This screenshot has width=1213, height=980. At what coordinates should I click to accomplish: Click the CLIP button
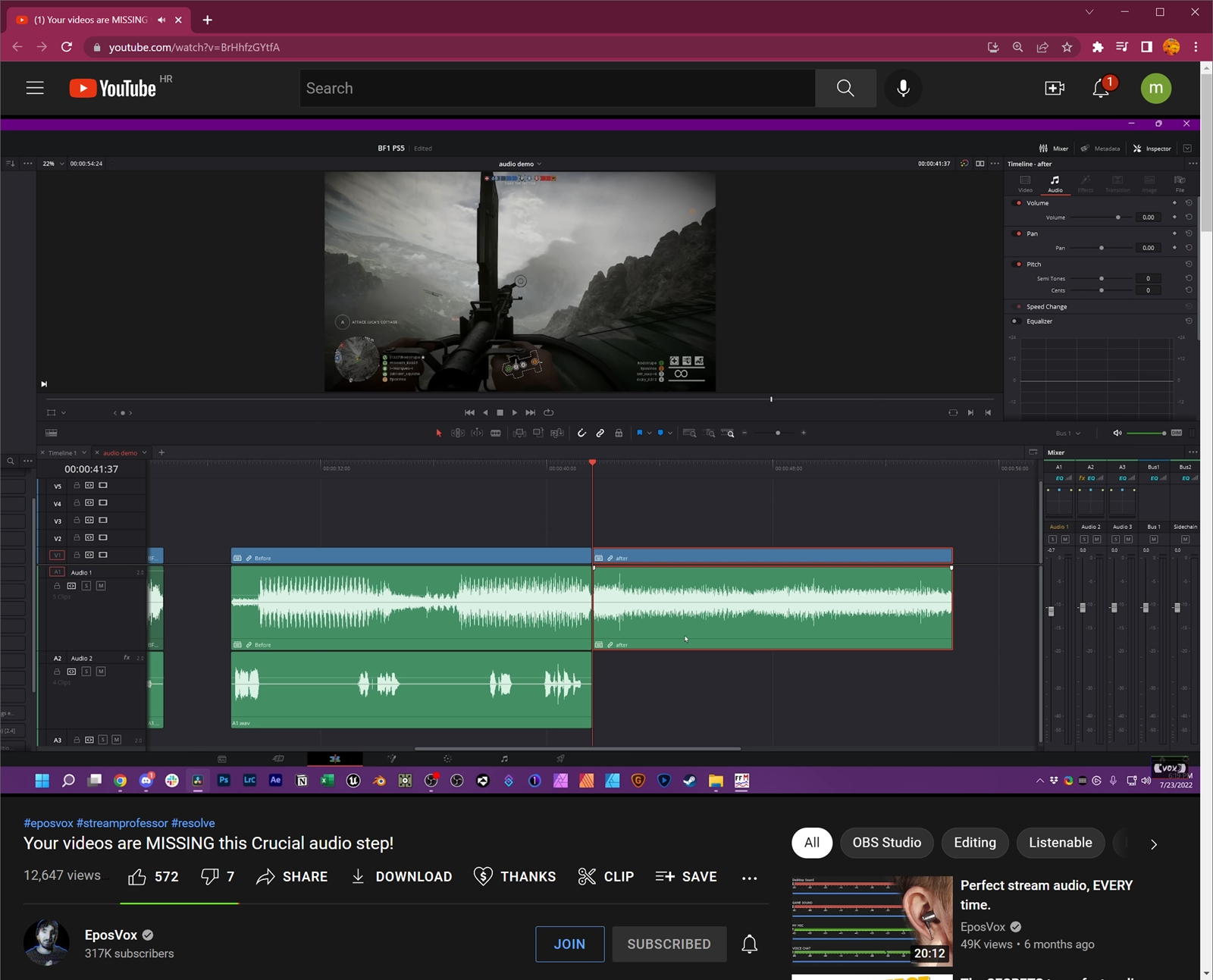[x=606, y=877]
